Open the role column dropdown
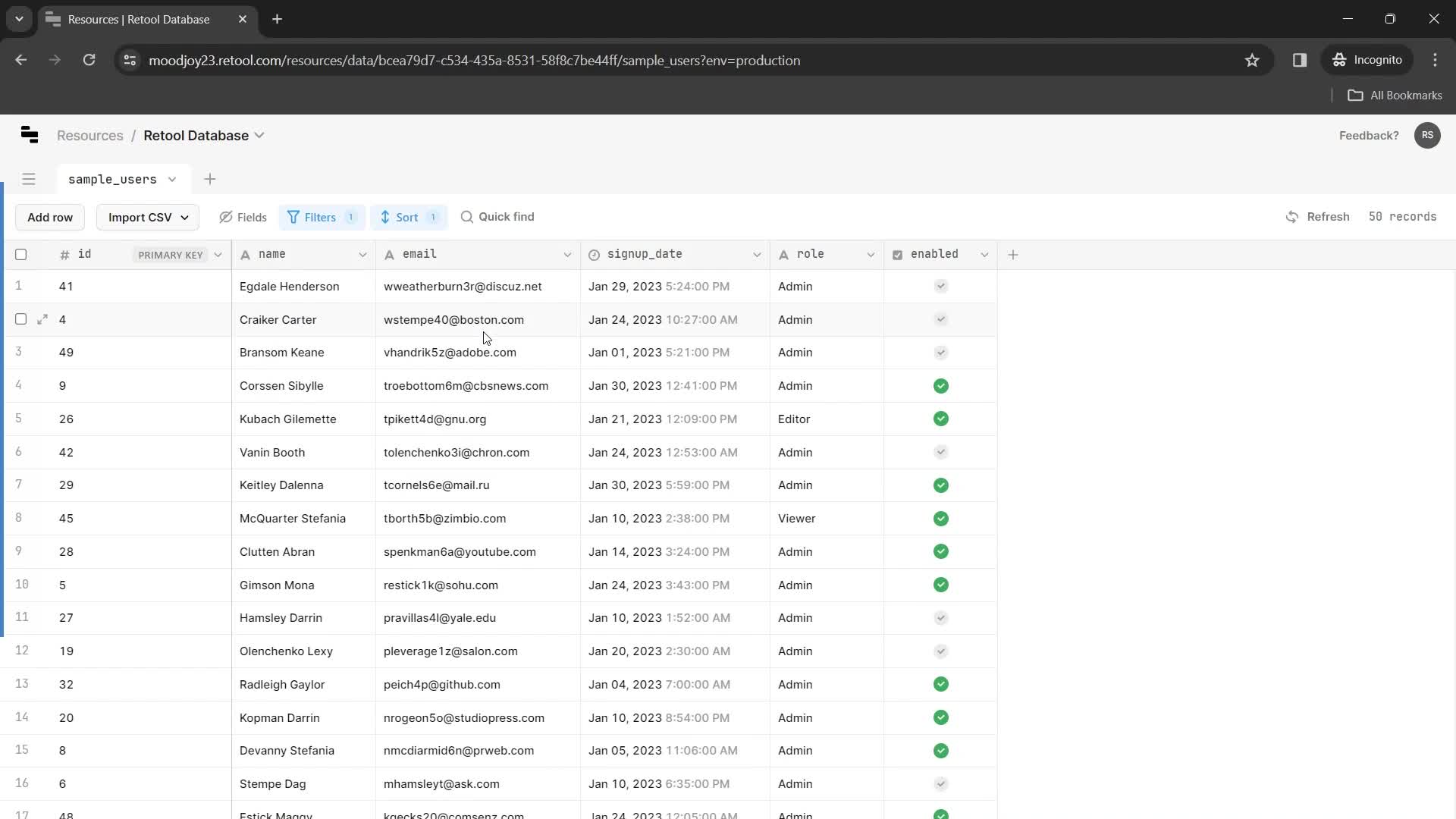Image resolution: width=1456 pixels, height=819 pixels. coord(871,255)
